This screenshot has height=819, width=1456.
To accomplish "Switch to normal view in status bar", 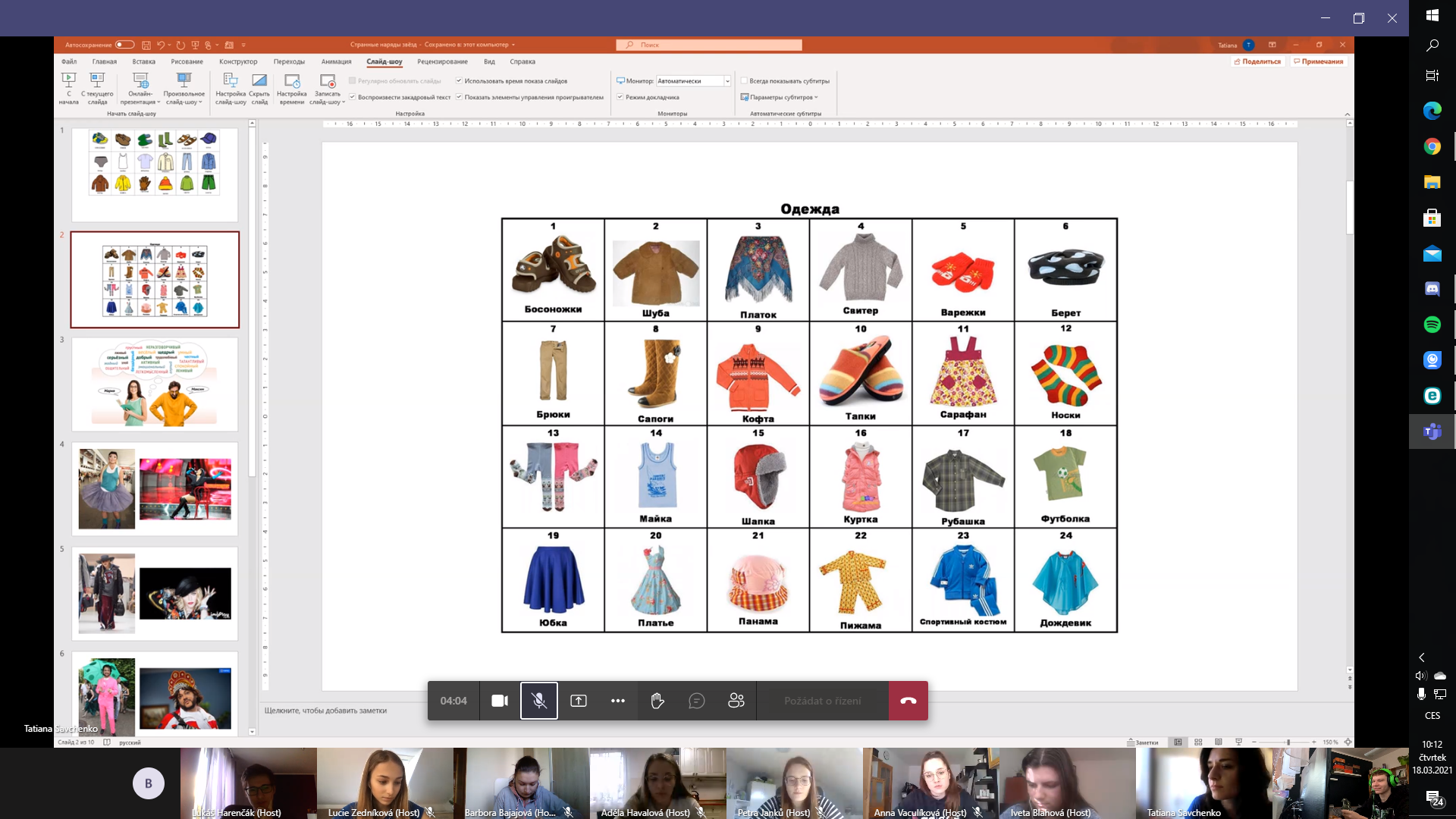I will point(1178,742).
